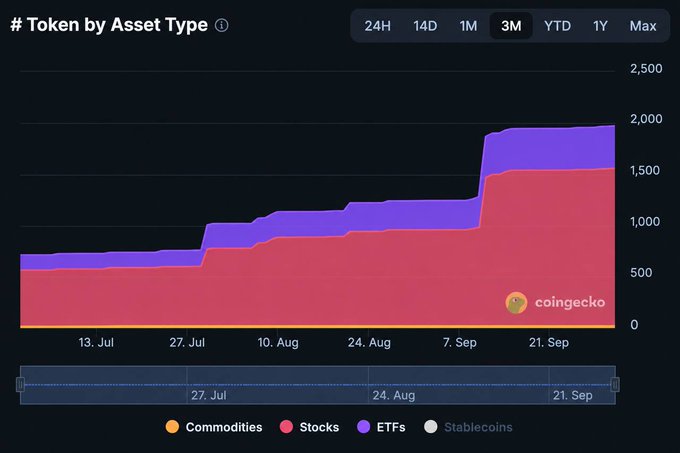Click the 13. Jul x-axis label
The height and width of the screenshot is (453, 680).
(x=96, y=342)
